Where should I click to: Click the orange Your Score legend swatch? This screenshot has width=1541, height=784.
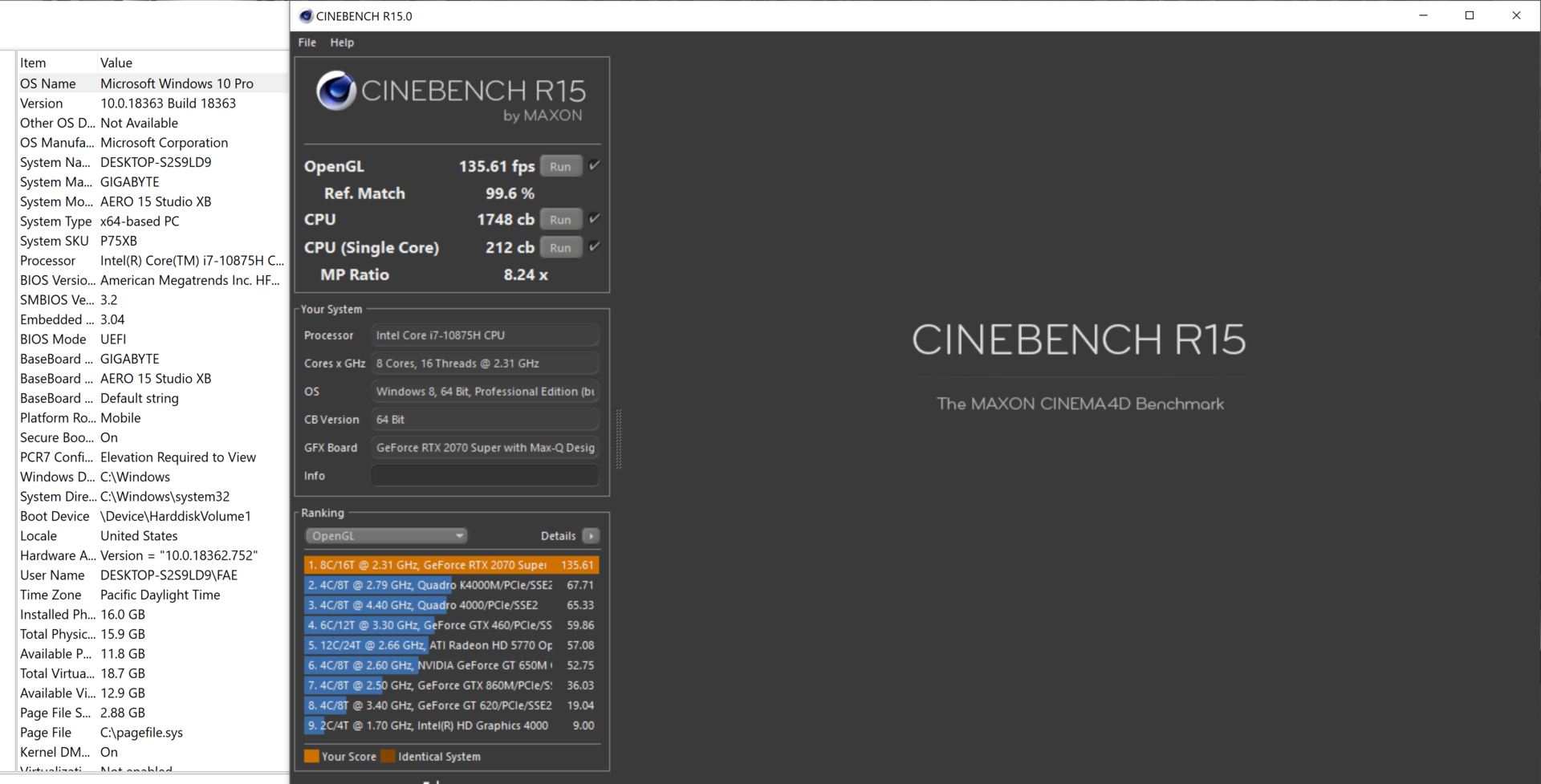311,756
